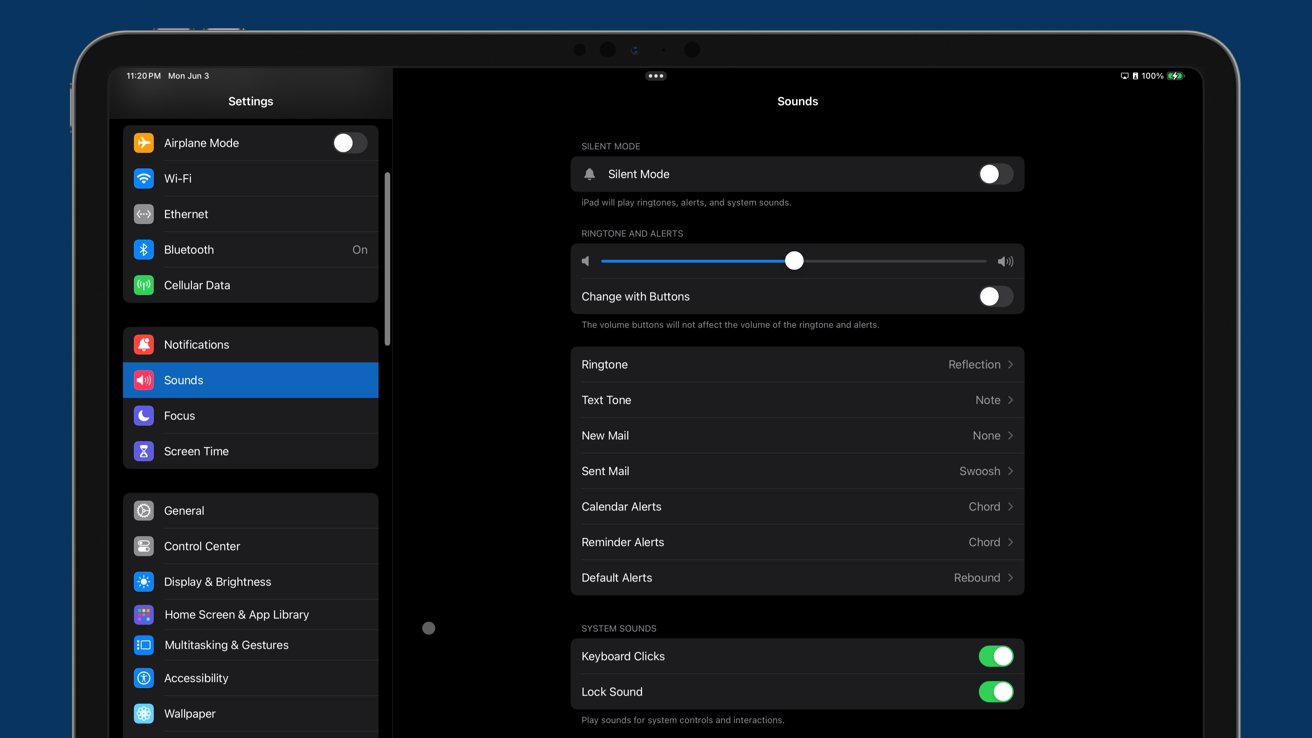Viewport: 1312px width, 738px height.
Task: Tap the 'Reflection' ringtone value
Action: (x=974, y=365)
